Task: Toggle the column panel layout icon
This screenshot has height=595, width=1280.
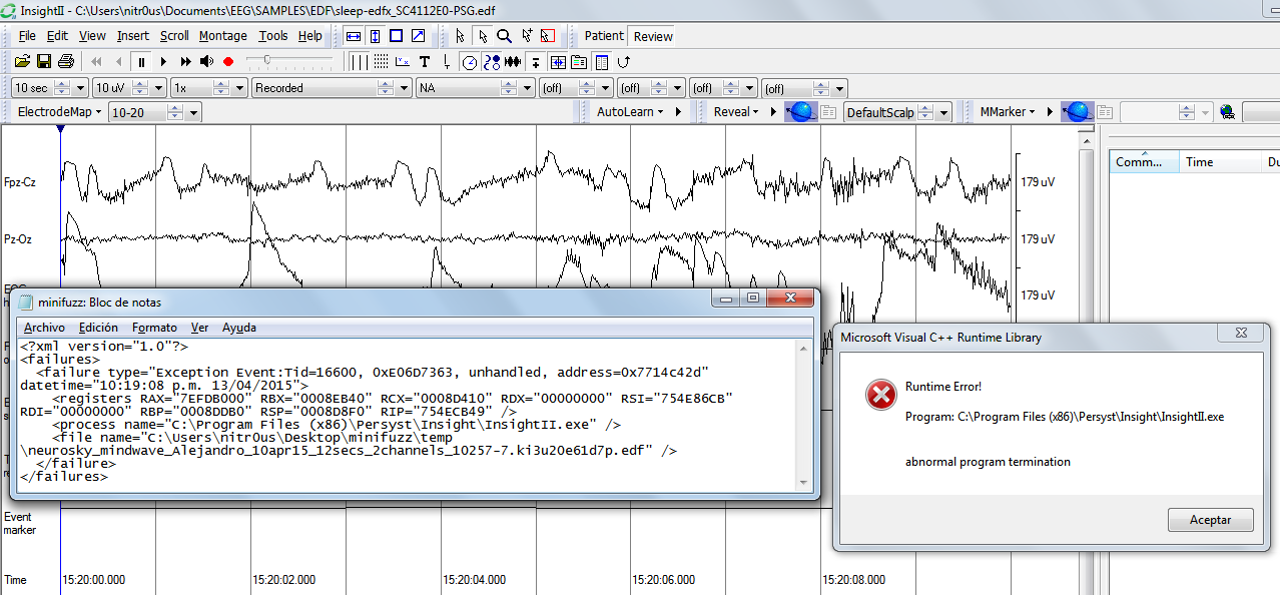Action: coord(601,62)
